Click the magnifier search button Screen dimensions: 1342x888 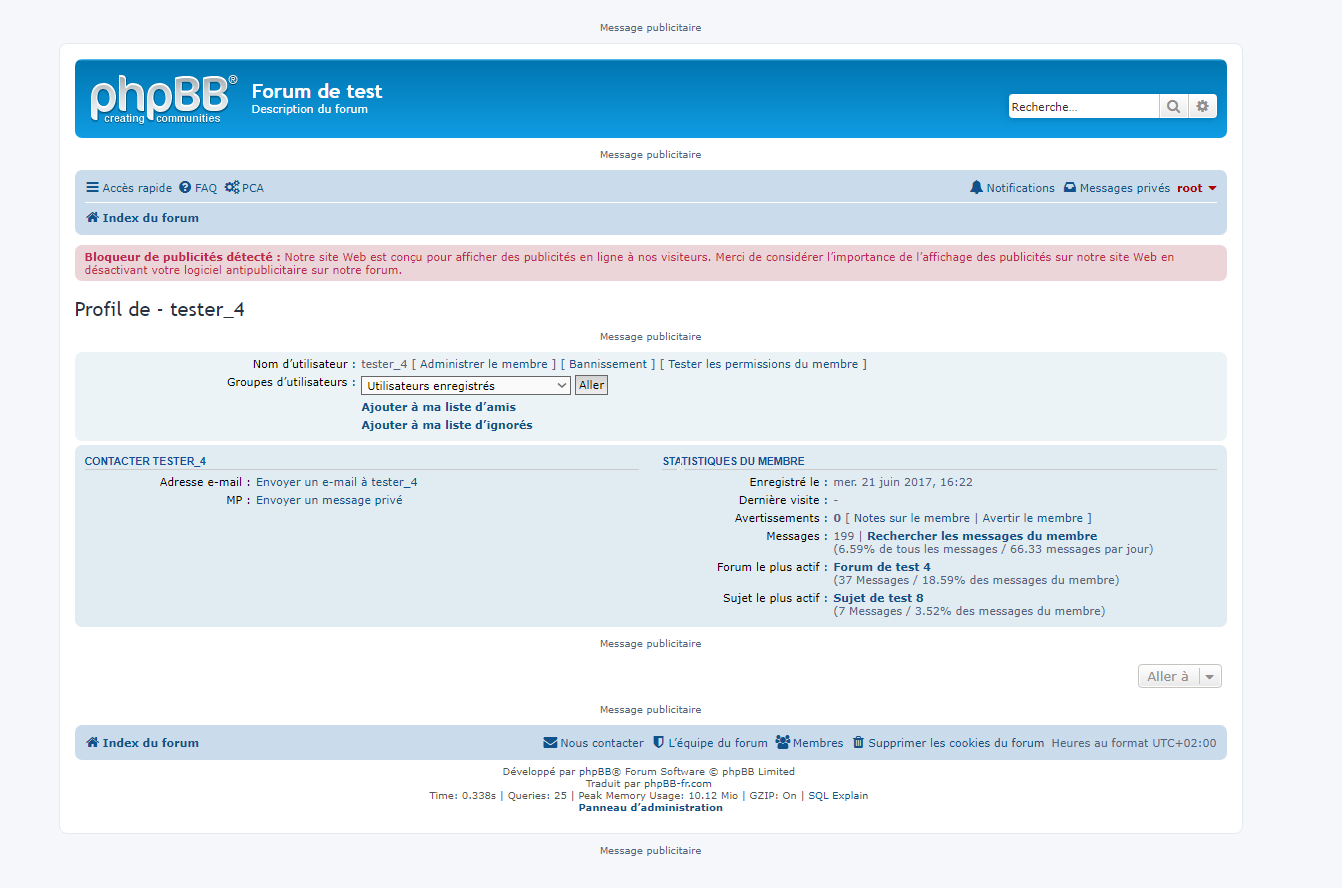pyautogui.click(x=1173, y=107)
